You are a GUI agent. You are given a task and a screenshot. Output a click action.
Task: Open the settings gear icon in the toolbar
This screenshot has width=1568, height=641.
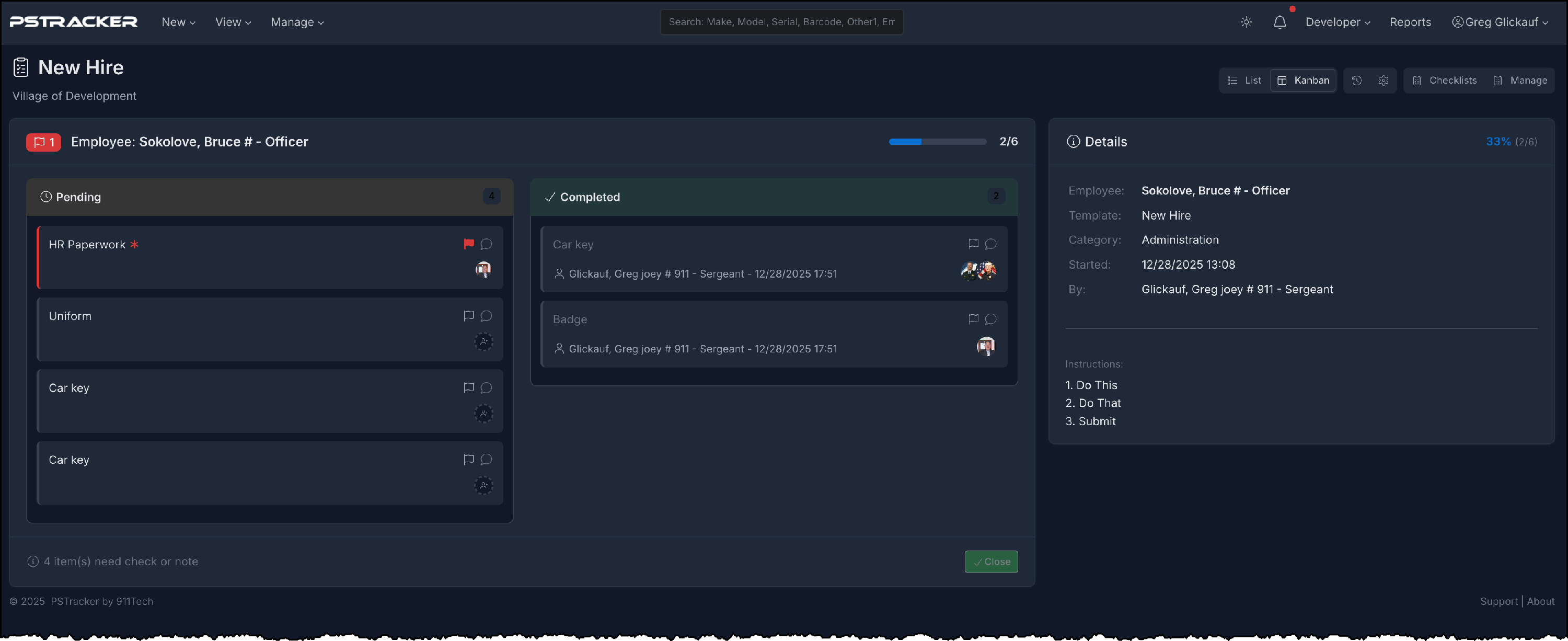(x=1383, y=81)
